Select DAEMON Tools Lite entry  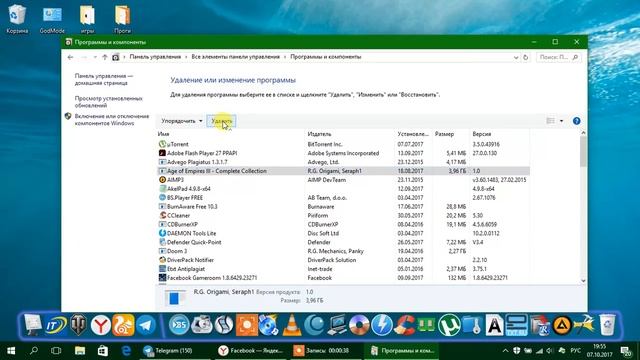tap(343, 233)
